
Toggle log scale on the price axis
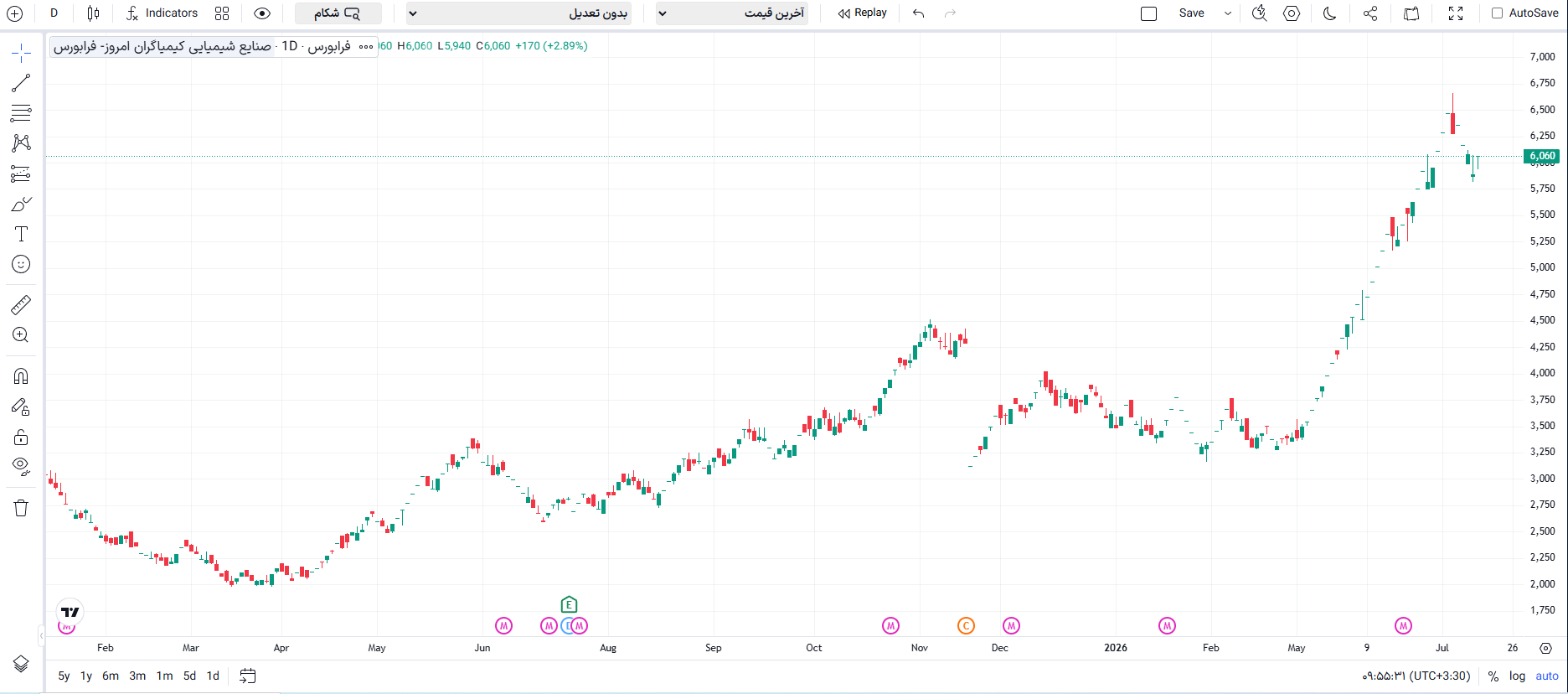1517,676
